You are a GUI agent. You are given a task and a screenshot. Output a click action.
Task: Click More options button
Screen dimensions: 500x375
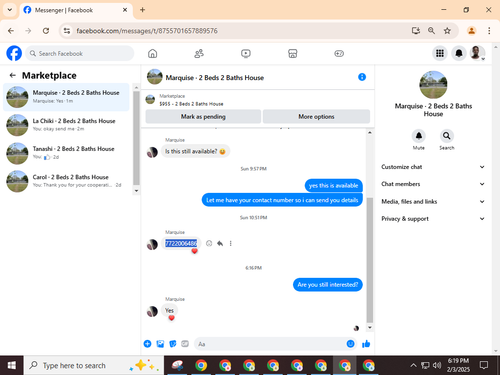316,116
